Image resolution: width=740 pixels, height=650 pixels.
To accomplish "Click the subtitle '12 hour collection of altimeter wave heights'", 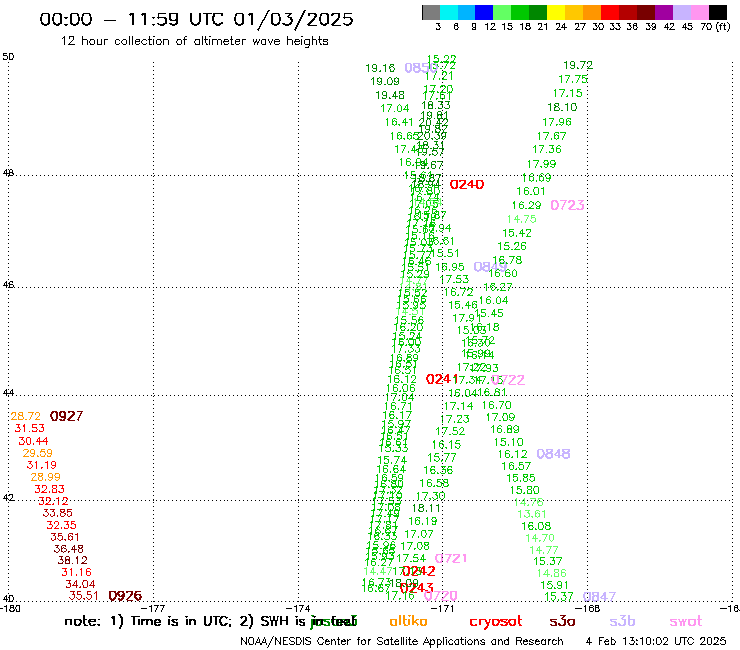I will pyautogui.click(x=194, y=41).
